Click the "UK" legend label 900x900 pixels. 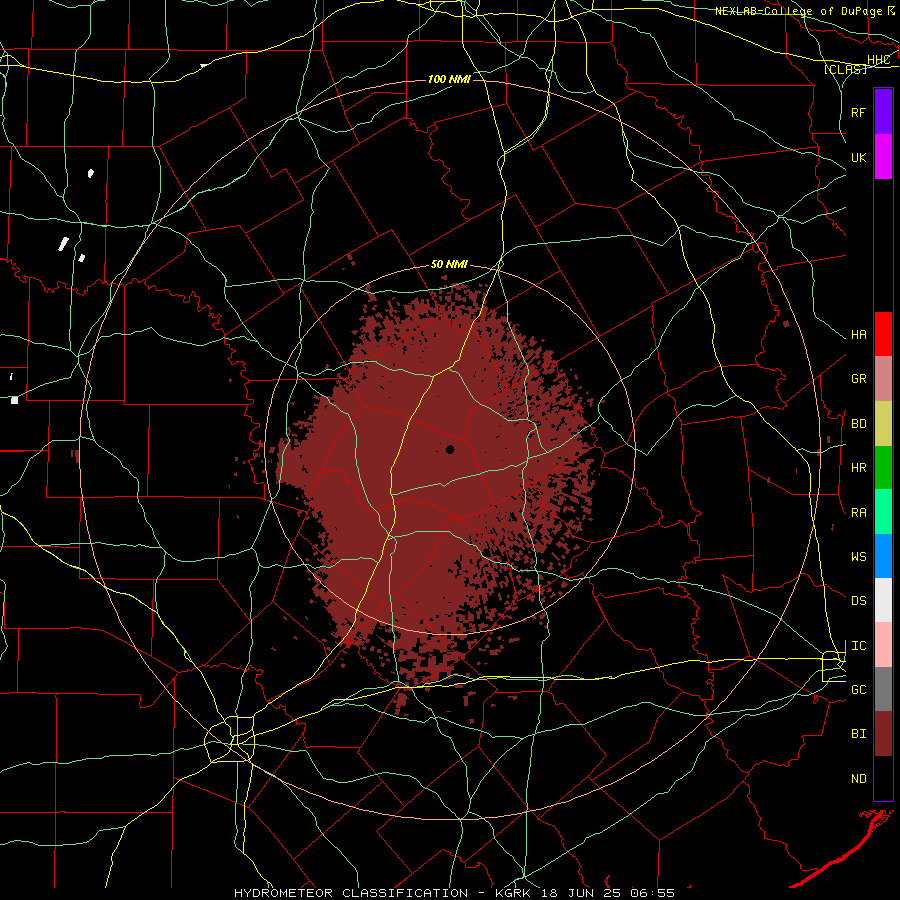[x=858, y=158]
